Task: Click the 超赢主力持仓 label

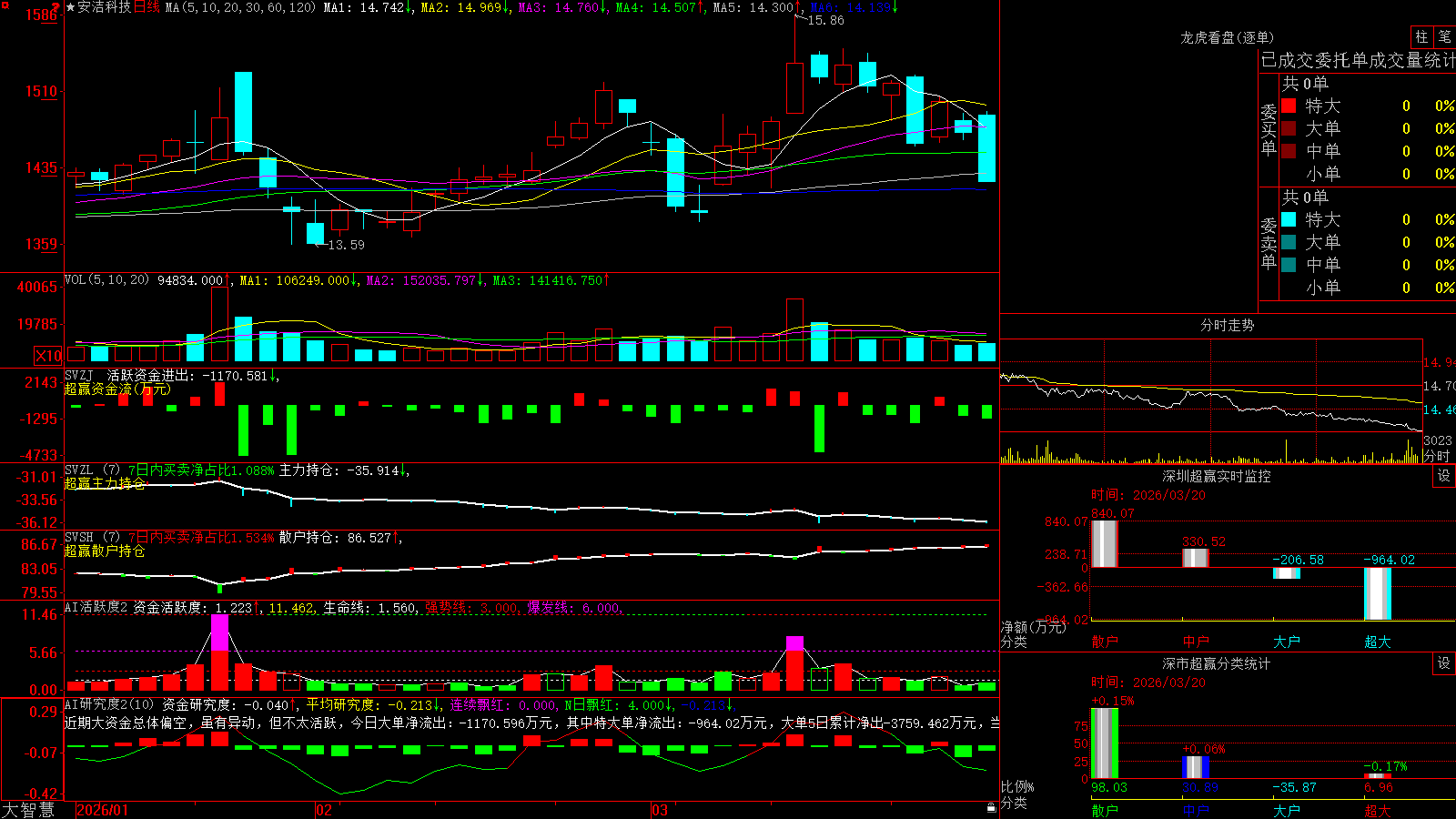Action: (x=105, y=483)
